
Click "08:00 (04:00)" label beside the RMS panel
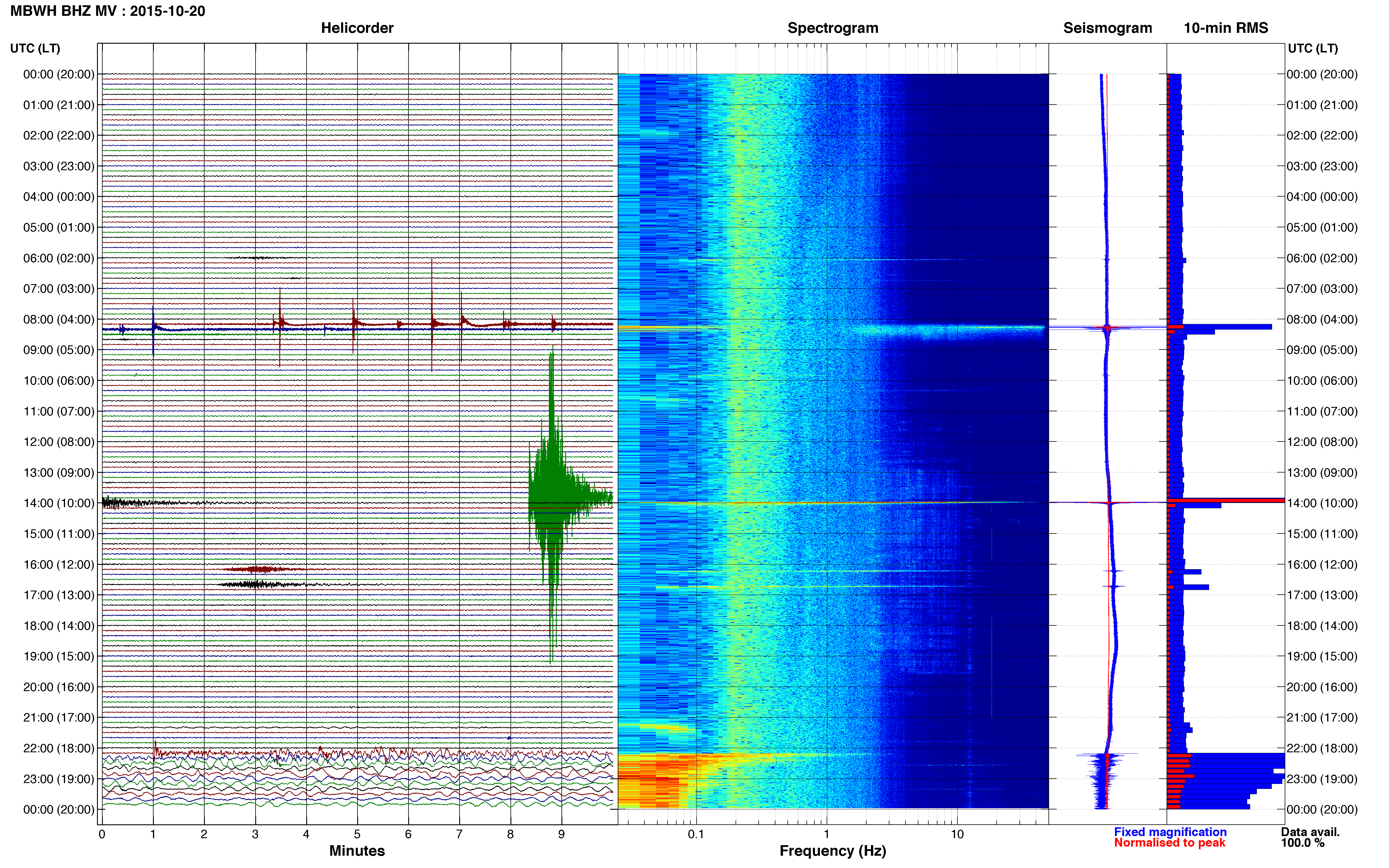(x=1322, y=319)
